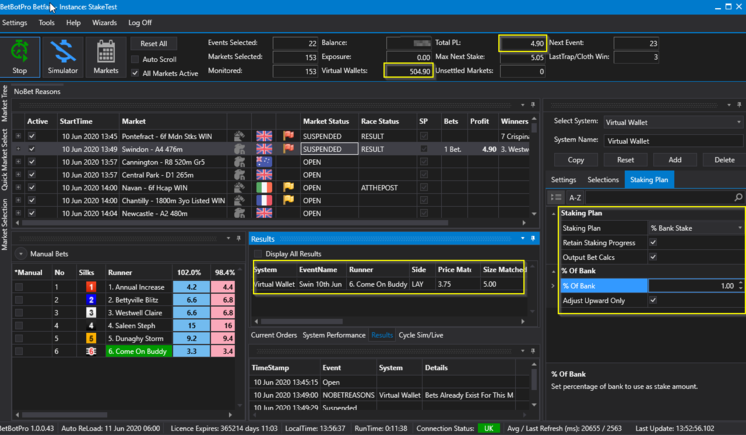Click the categorized view icon beside A-Z
This screenshot has height=435, width=746.
557,198
